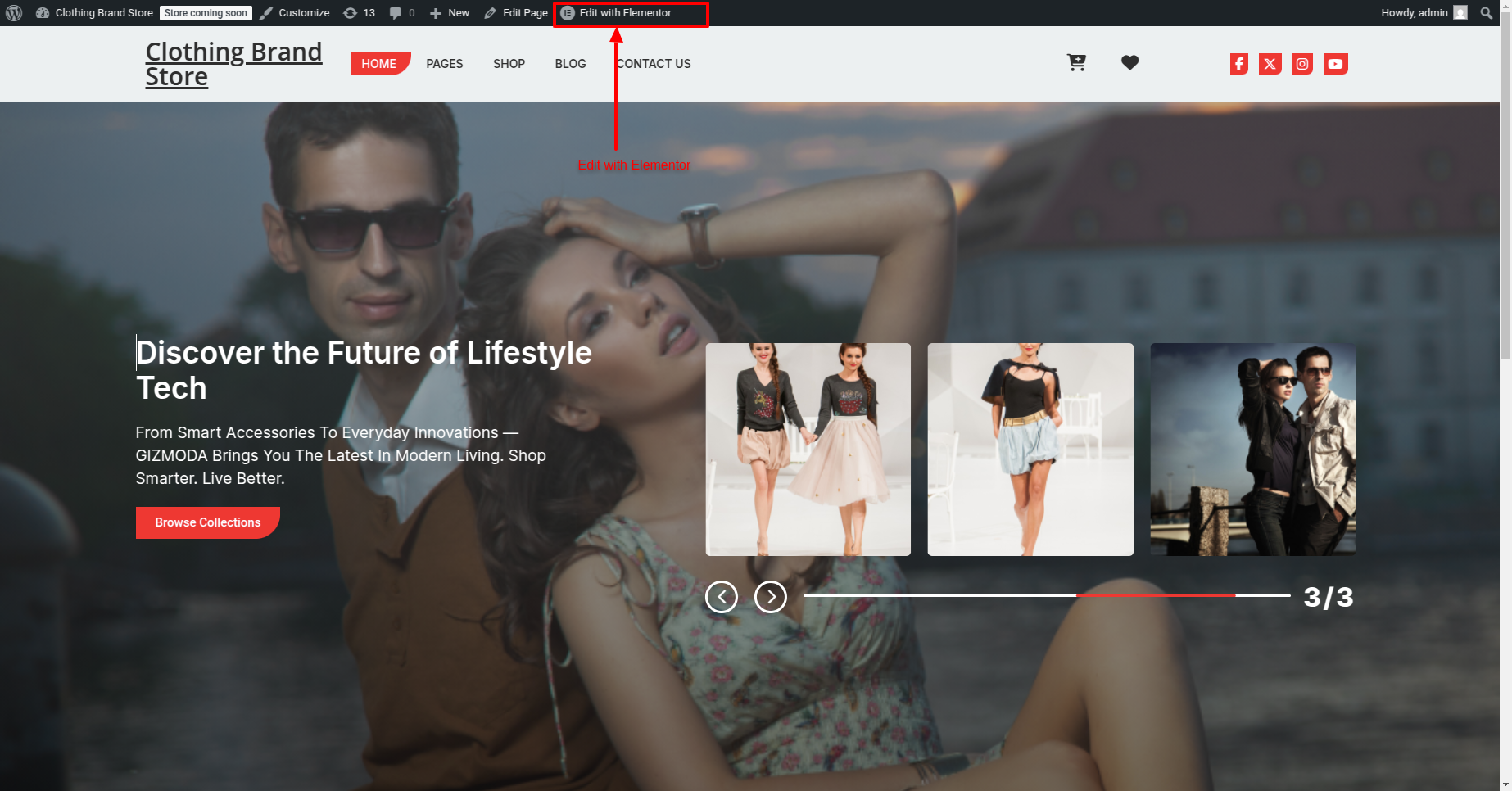The height and width of the screenshot is (791, 1512).
Task: Visit the X (Twitter) social link
Action: click(x=1270, y=64)
